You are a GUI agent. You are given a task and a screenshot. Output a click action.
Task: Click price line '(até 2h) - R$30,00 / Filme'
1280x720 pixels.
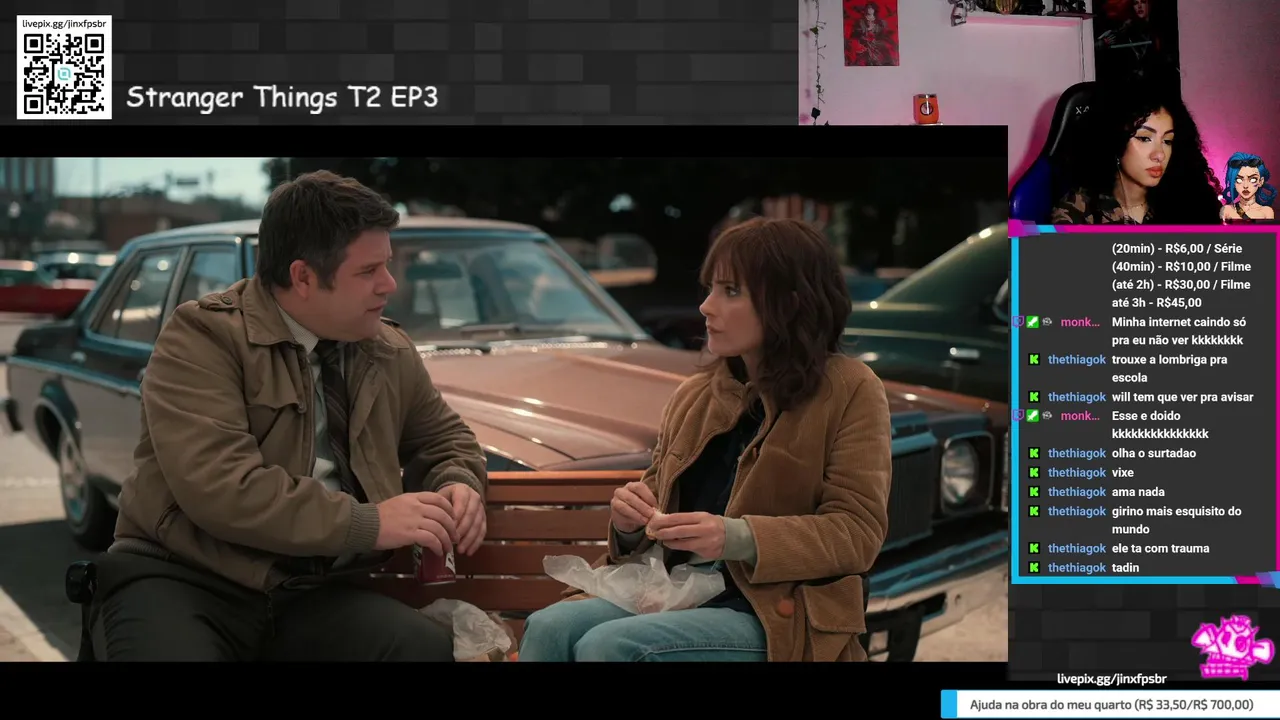pos(1181,285)
